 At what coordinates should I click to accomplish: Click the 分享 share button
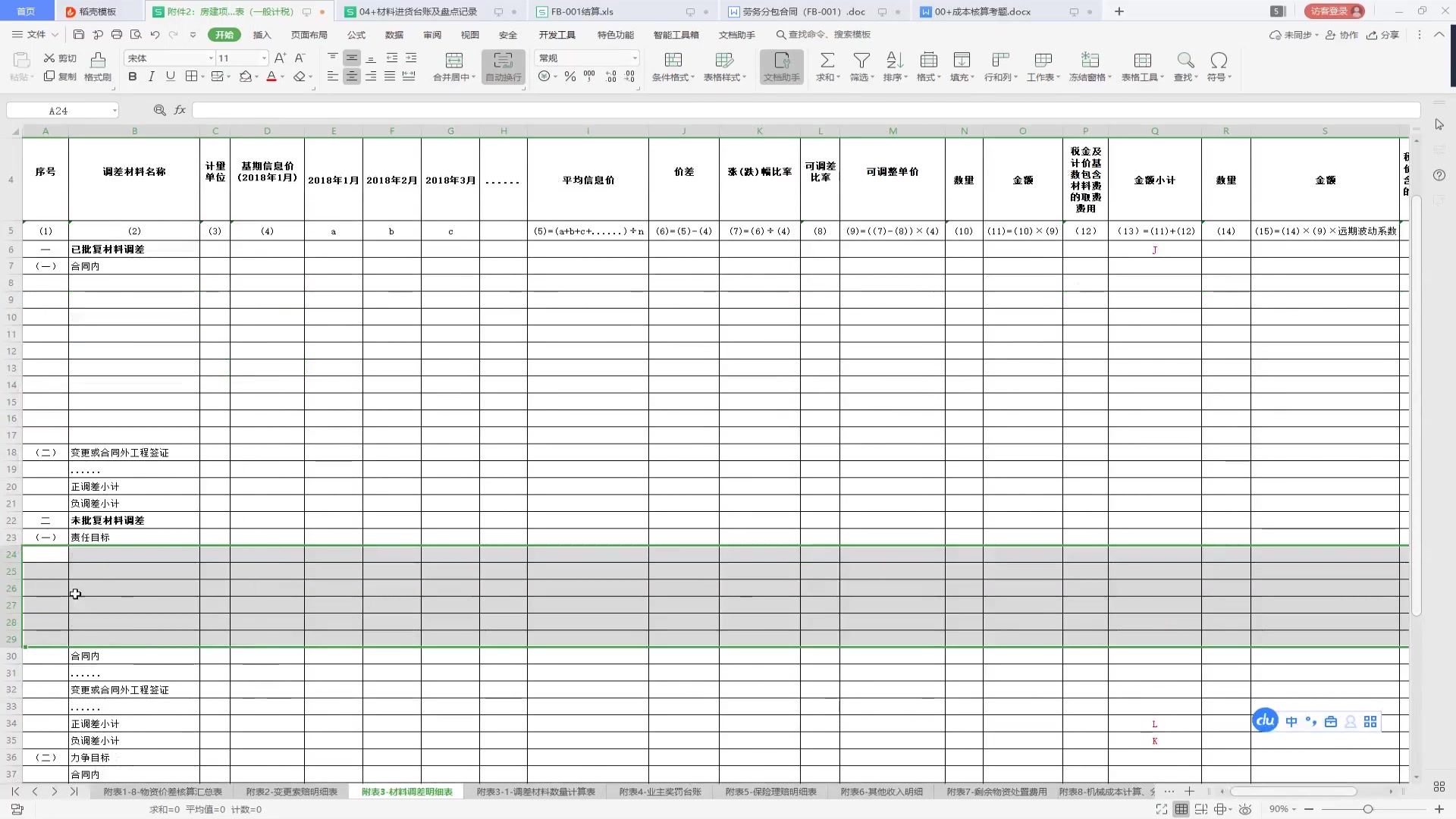[1382, 35]
